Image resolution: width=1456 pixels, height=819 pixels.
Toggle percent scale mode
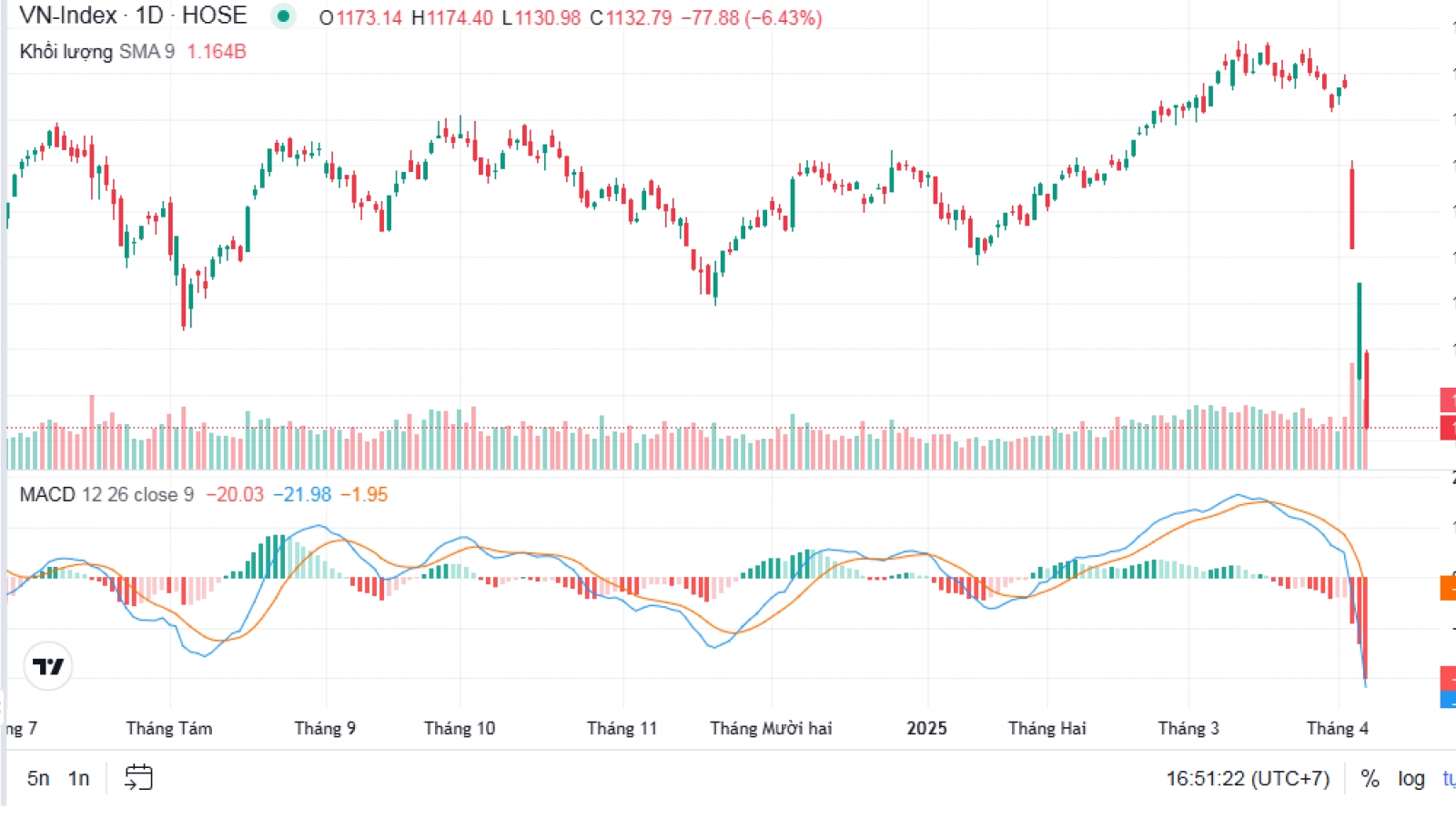[1370, 779]
